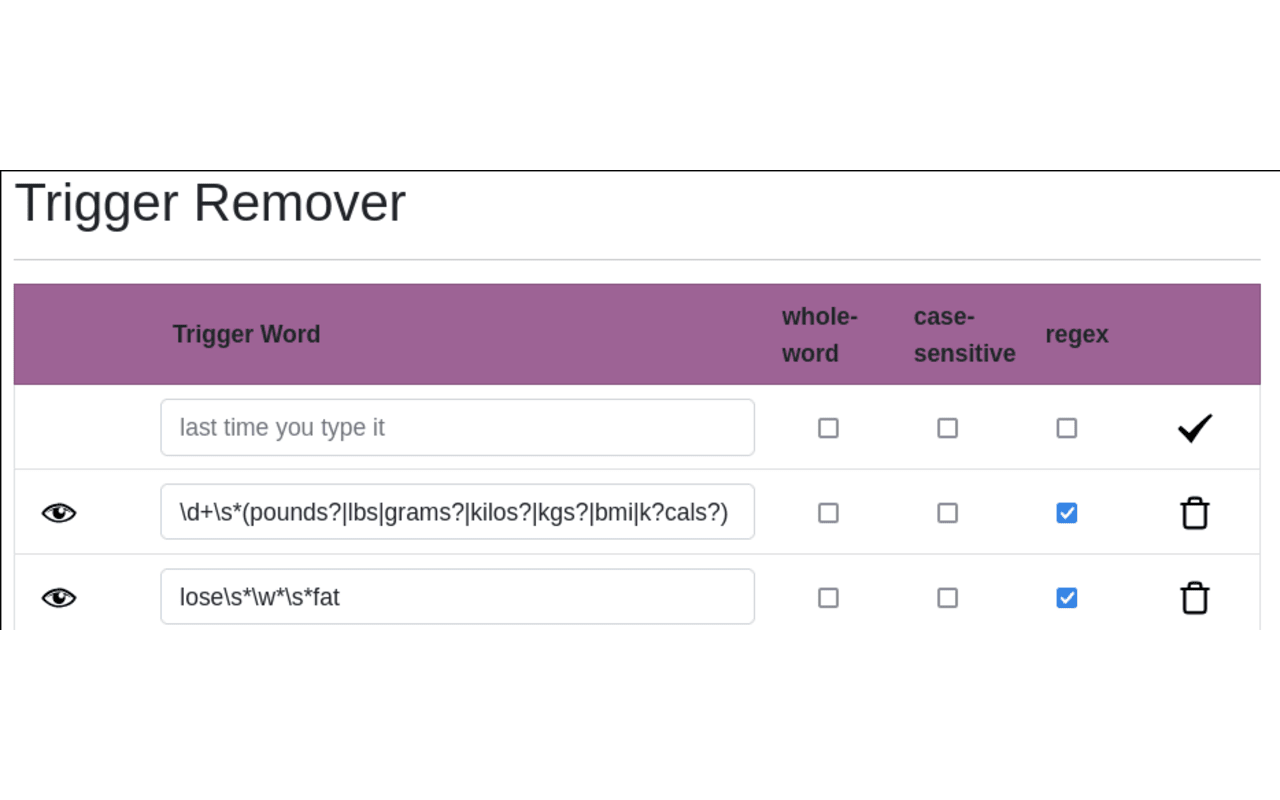Tick case-sensitive on the pounds regex row
1280x800 pixels.
pyautogui.click(x=947, y=513)
